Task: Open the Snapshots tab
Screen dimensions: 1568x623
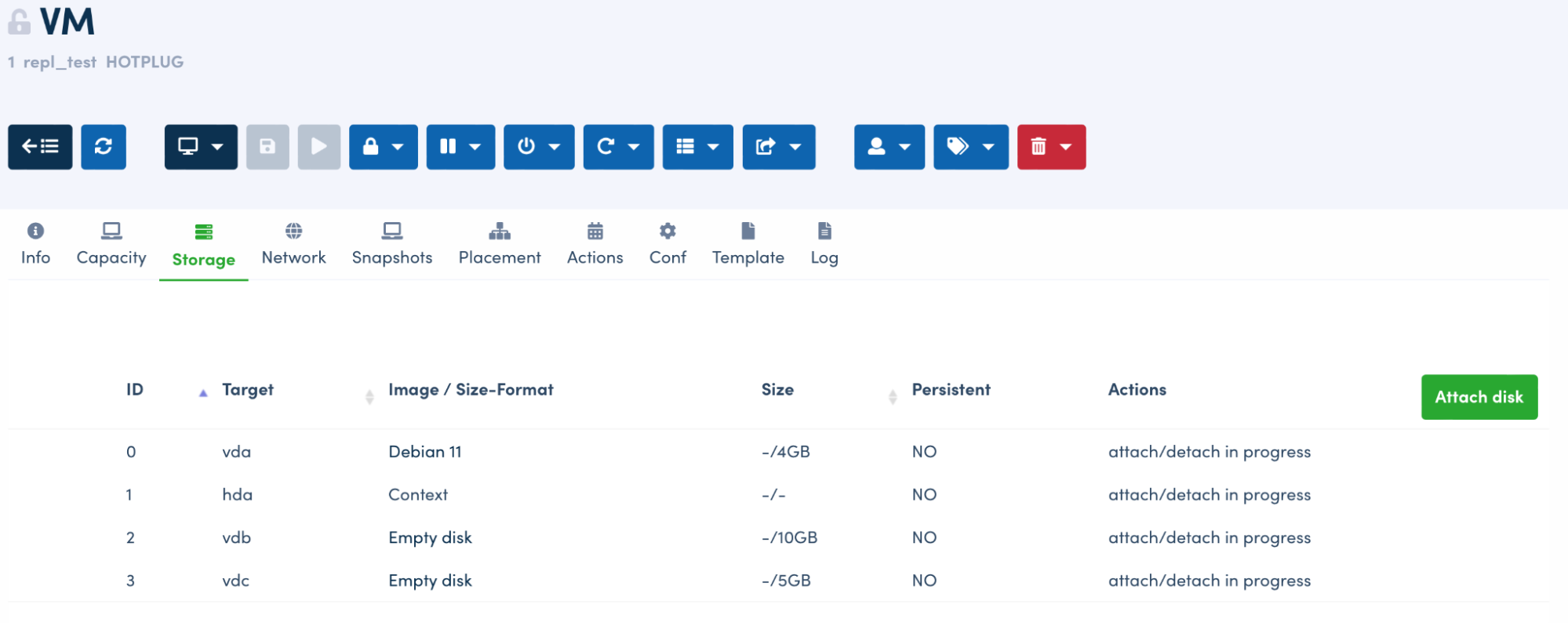Action: (x=391, y=244)
